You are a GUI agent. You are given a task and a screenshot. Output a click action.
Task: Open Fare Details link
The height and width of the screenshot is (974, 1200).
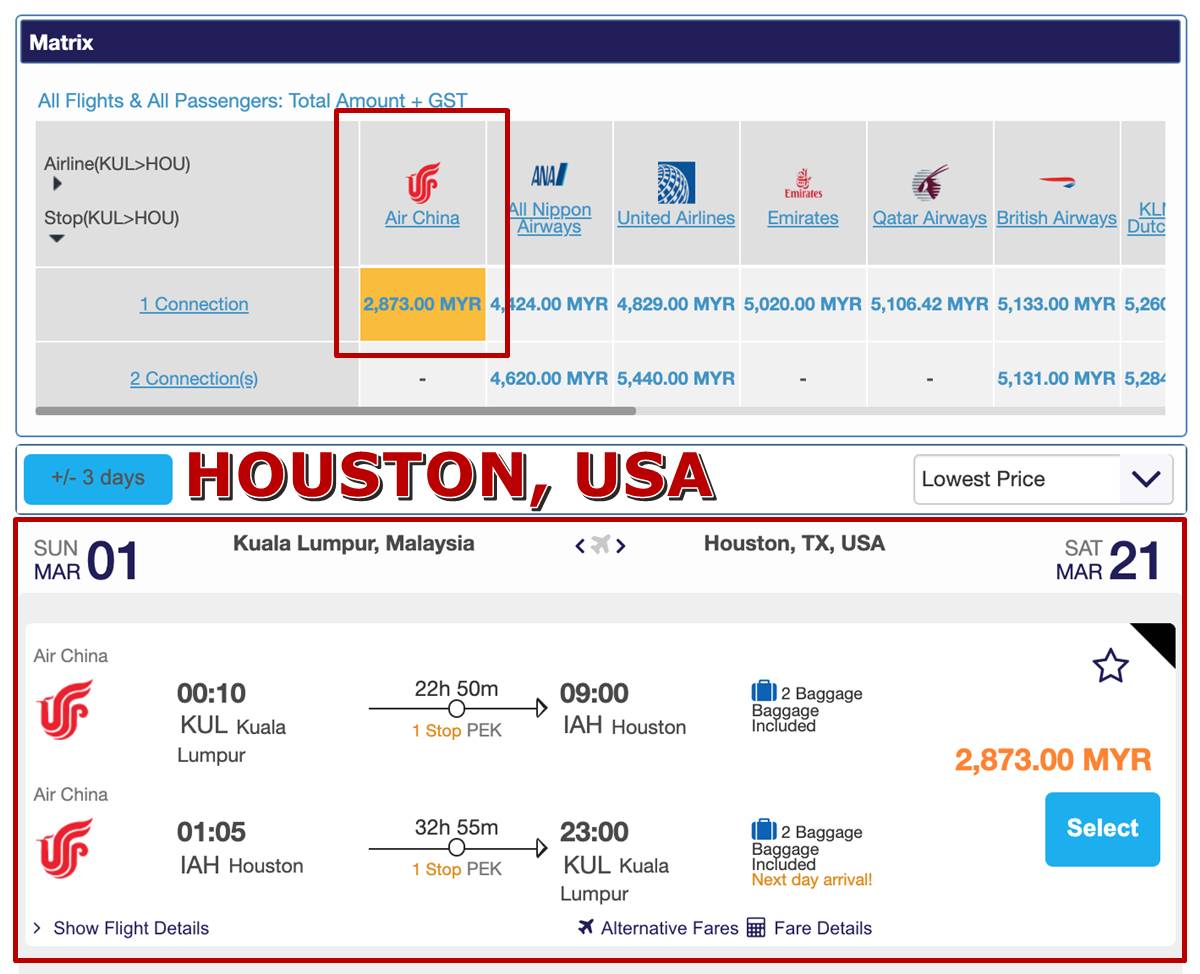pos(823,928)
